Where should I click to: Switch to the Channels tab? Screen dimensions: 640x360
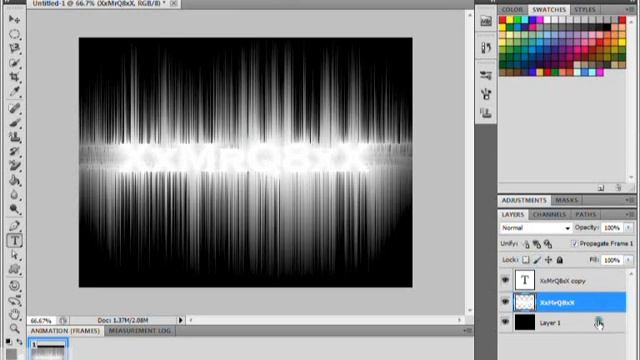coord(549,214)
